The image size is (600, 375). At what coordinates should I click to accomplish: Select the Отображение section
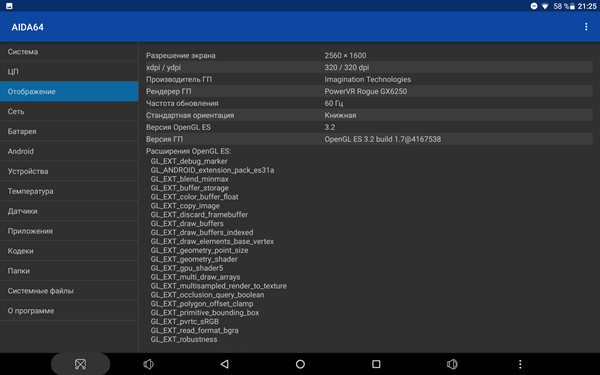click(x=69, y=91)
